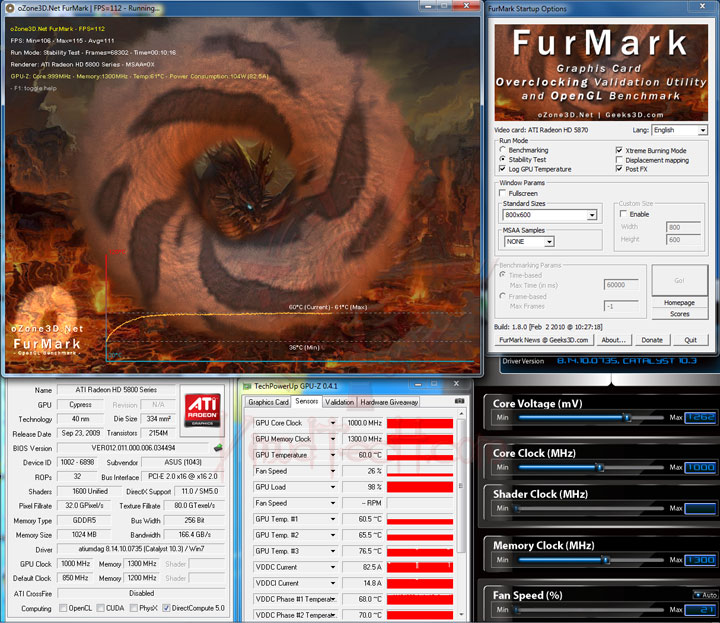Open the Hardware Giveaway tab
The height and width of the screenshot is (623, 720).
click(389, 402)
